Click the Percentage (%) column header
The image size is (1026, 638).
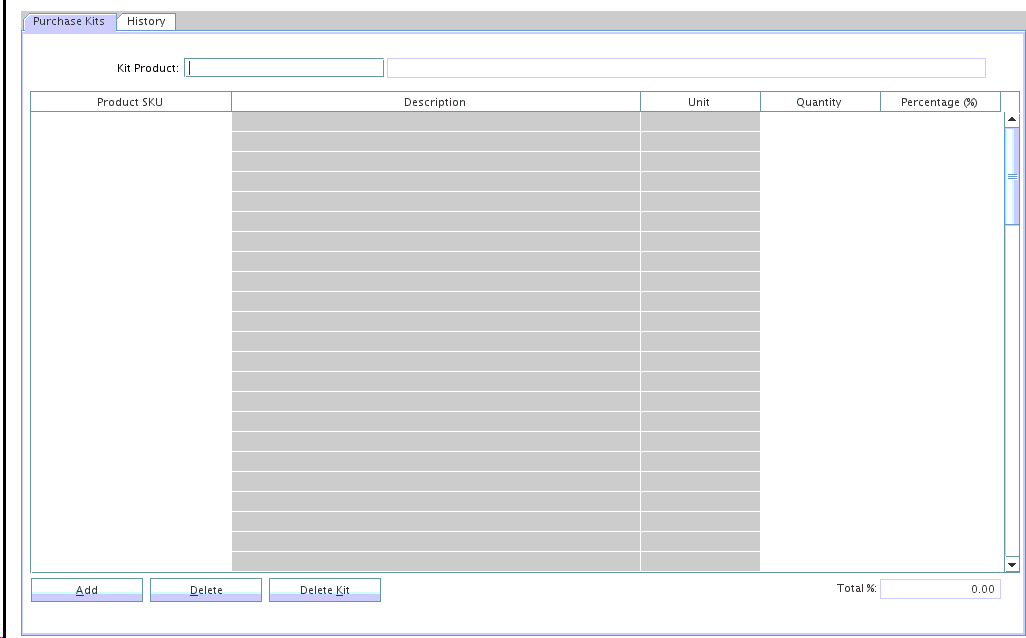[x=939, y=102]
